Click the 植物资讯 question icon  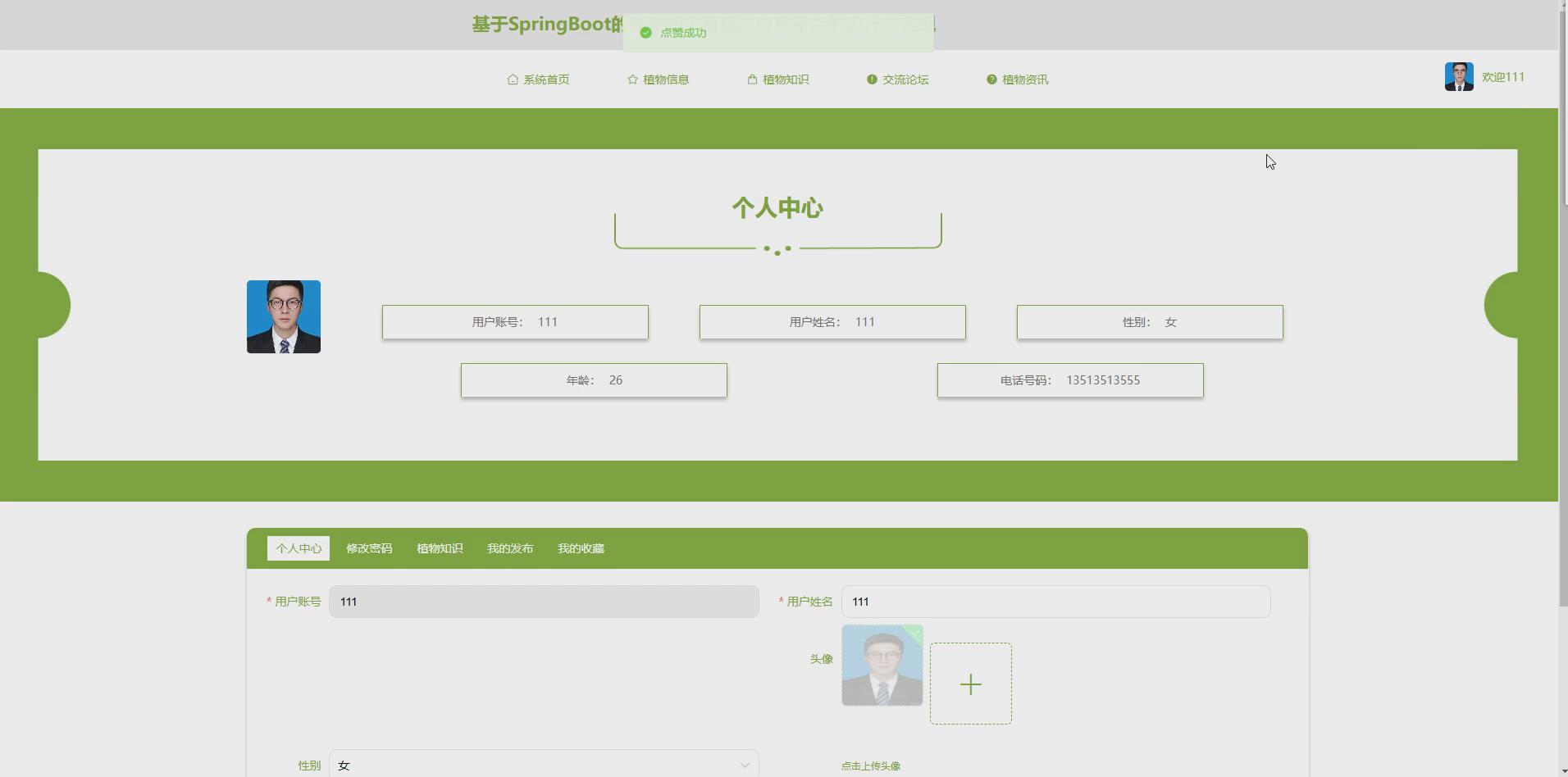point(989,79)
